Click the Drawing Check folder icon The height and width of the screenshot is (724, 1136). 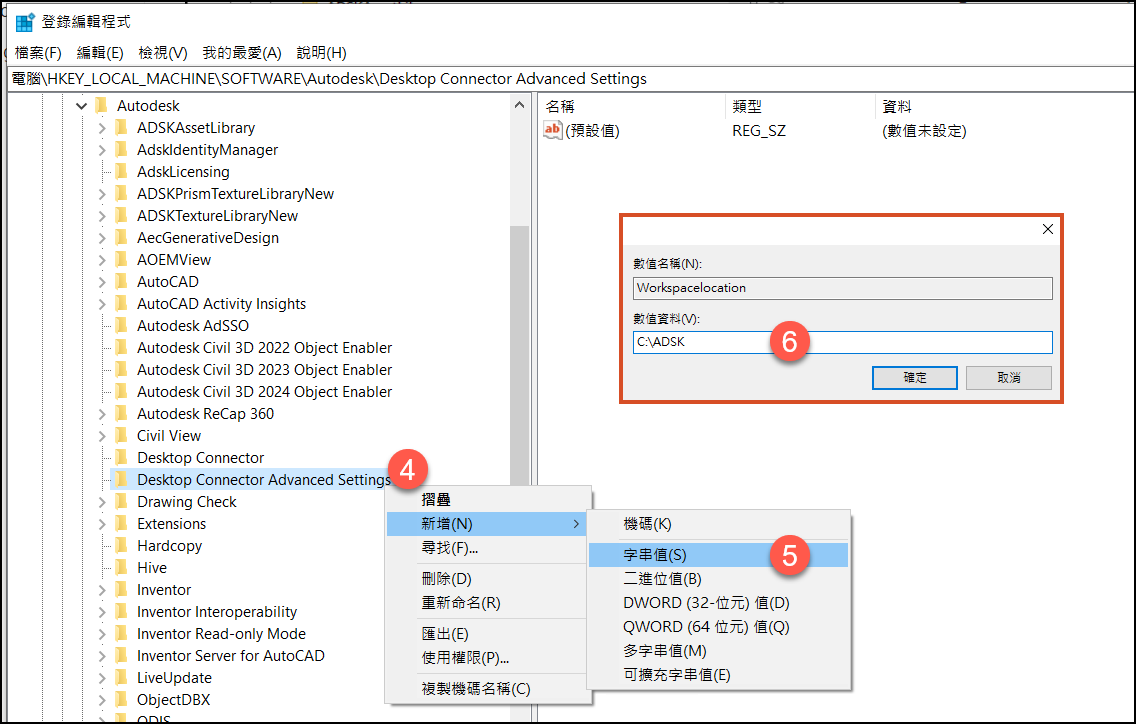pos(121,502)
